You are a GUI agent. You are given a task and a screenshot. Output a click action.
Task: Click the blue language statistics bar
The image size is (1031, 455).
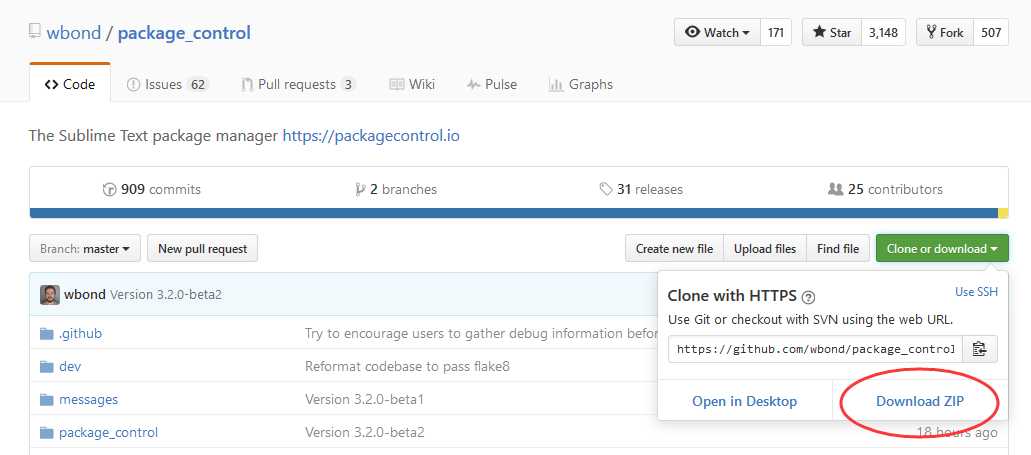(x=514, y=213)
